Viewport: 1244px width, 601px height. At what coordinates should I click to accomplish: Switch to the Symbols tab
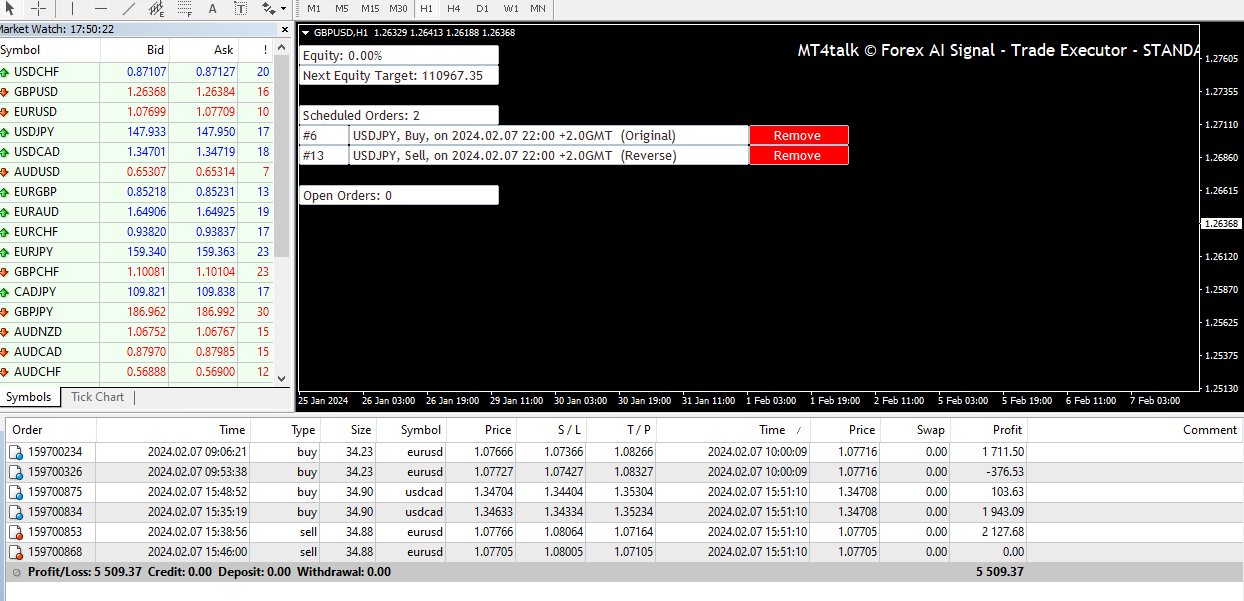coord(28,397)
